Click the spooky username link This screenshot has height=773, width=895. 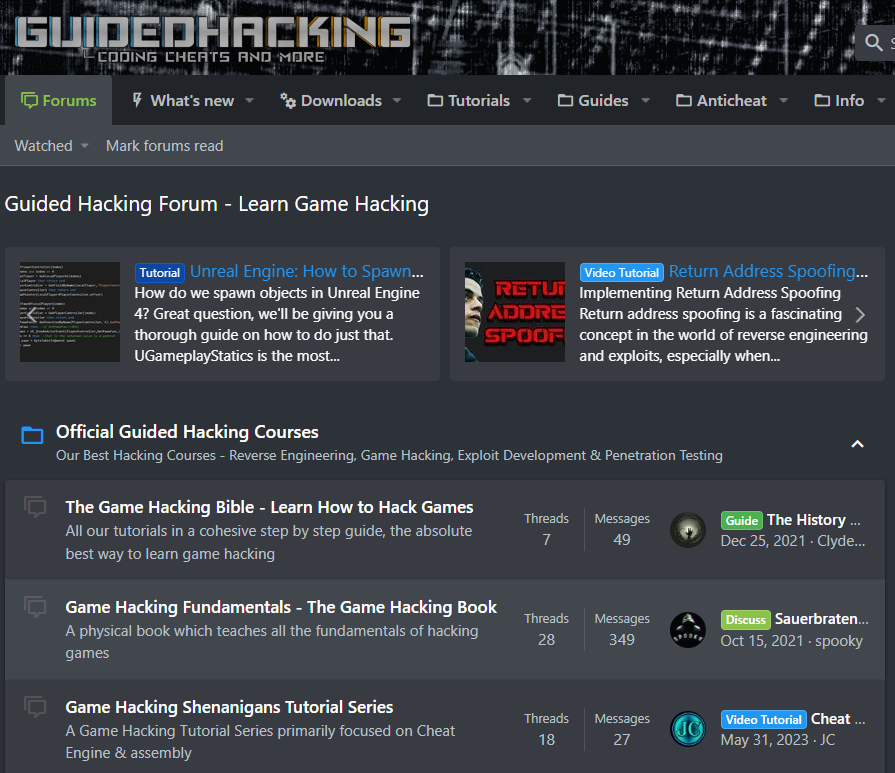click(838, 641)
